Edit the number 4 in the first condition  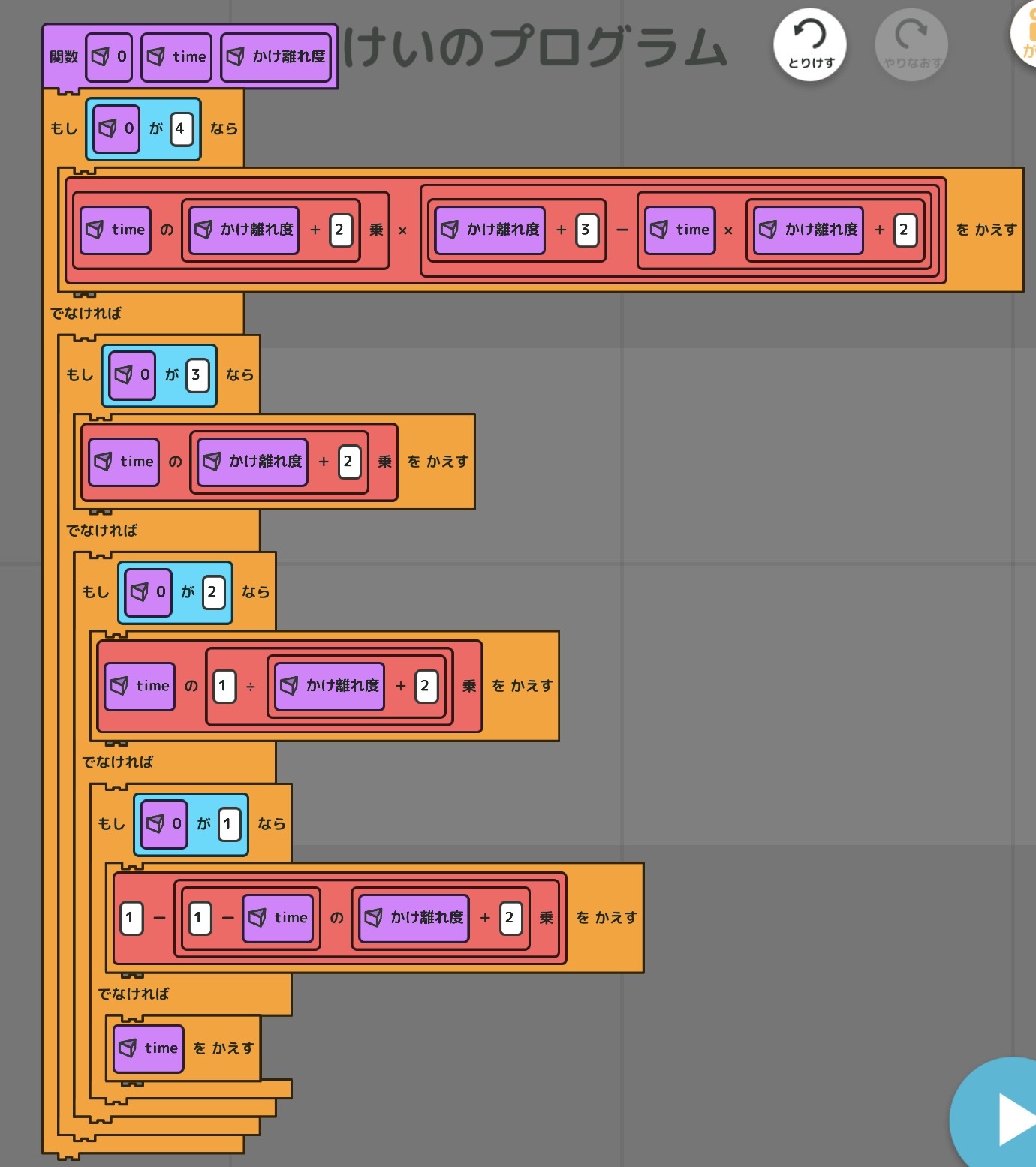[181, 128]
